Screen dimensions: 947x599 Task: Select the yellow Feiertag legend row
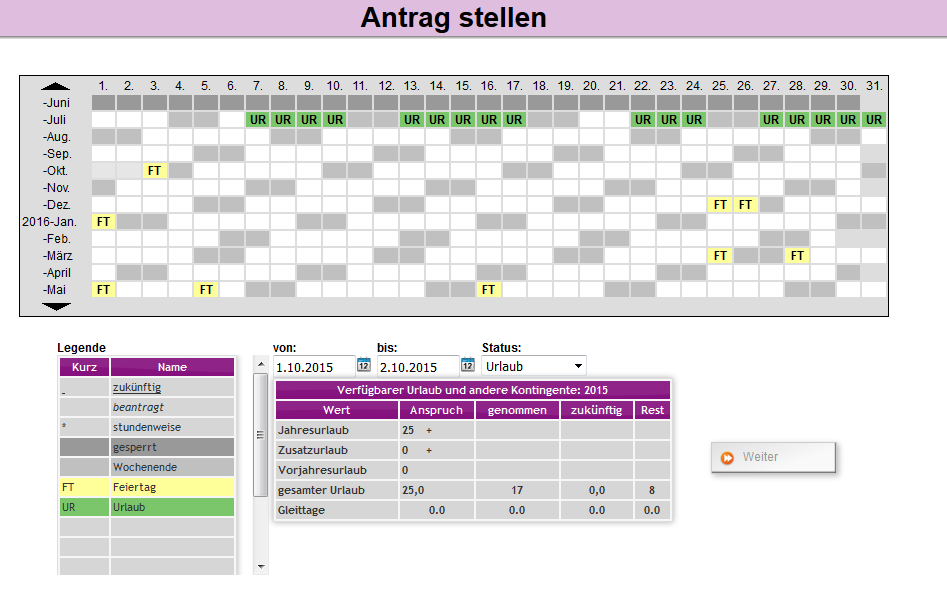click(x=146, y=487)
